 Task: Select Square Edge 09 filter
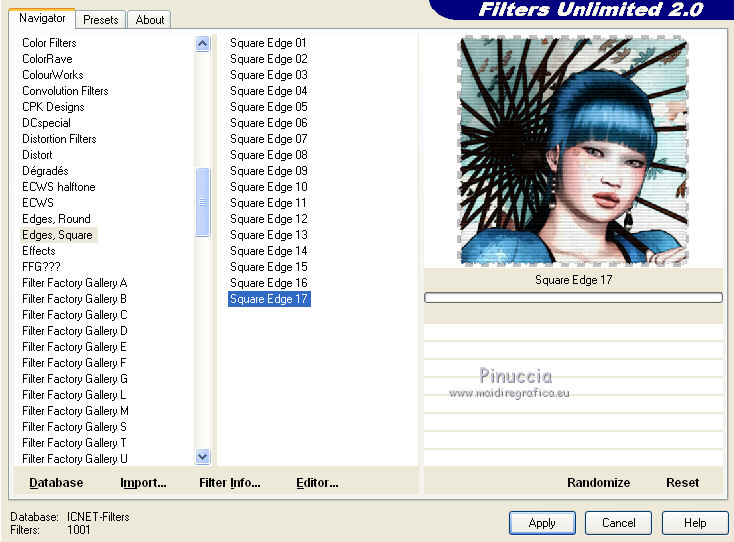tap(269, 171)
